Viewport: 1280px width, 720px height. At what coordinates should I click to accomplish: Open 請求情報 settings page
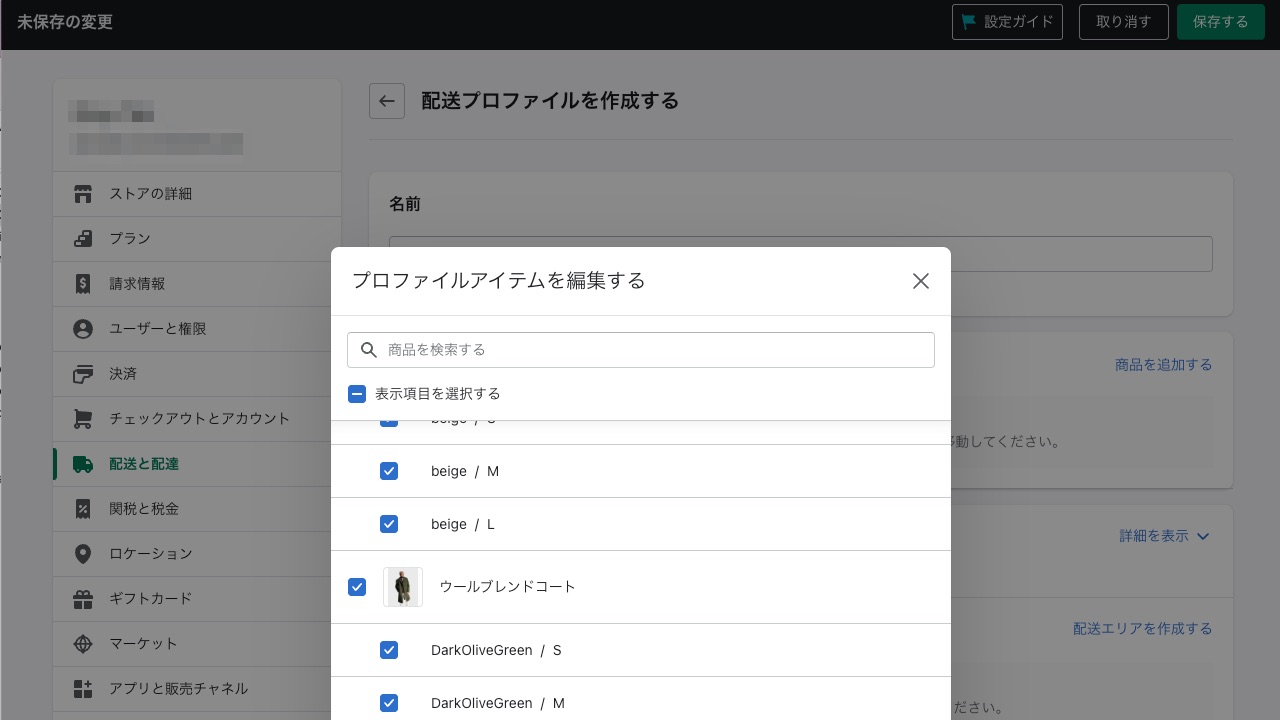pos(197,284)
